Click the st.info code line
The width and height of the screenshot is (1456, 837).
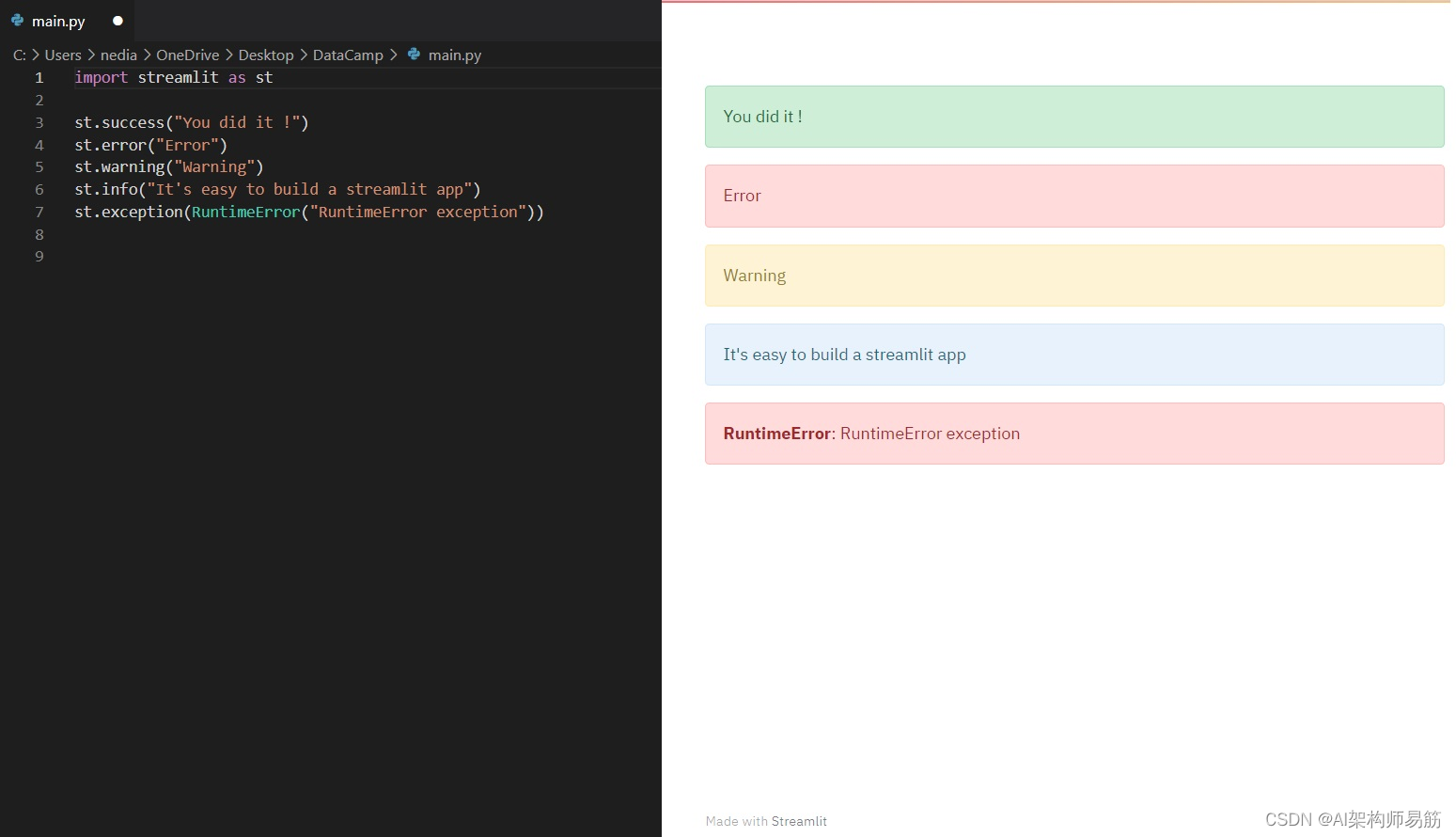[277, 190]
